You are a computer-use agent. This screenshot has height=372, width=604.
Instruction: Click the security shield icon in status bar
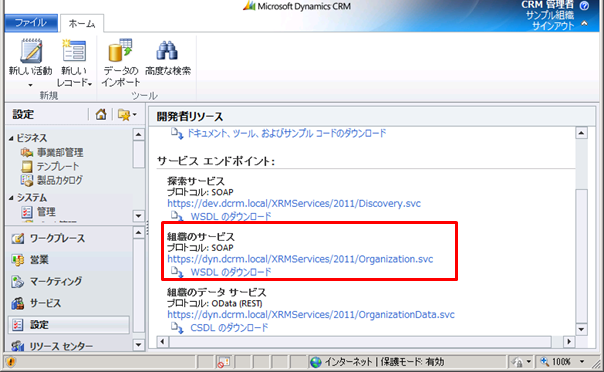coord(11,362)
